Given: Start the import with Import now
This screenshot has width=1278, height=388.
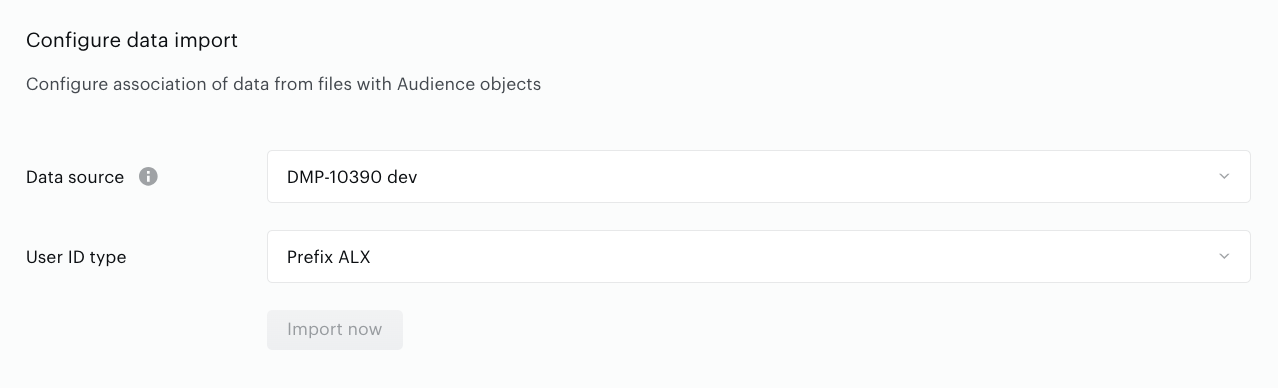Looking at the screenshot, I should (335, 330).
